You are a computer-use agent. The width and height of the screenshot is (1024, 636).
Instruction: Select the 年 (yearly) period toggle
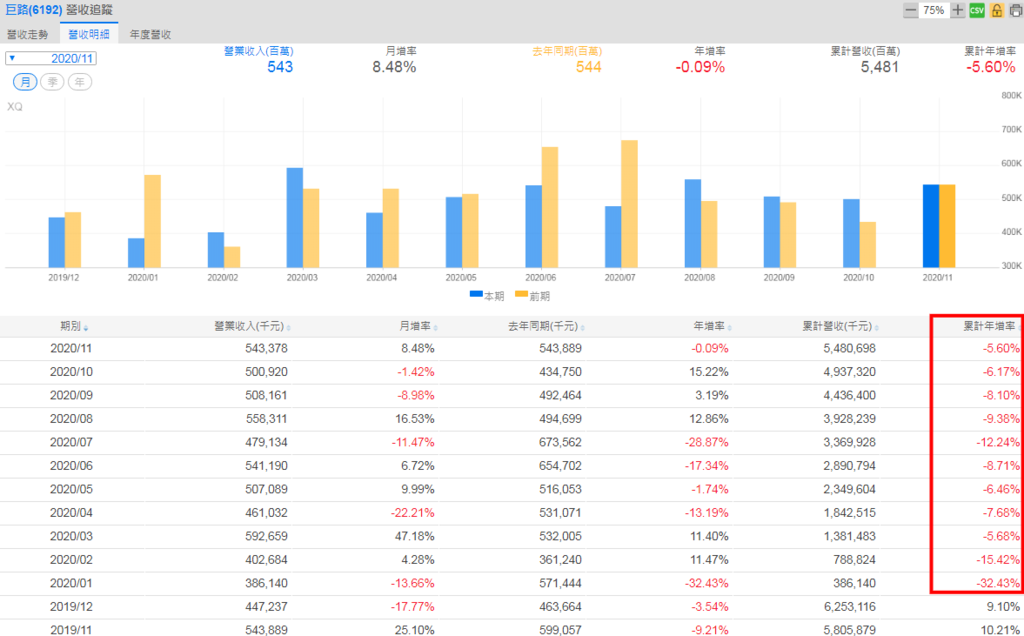click(x=80, y=82)
